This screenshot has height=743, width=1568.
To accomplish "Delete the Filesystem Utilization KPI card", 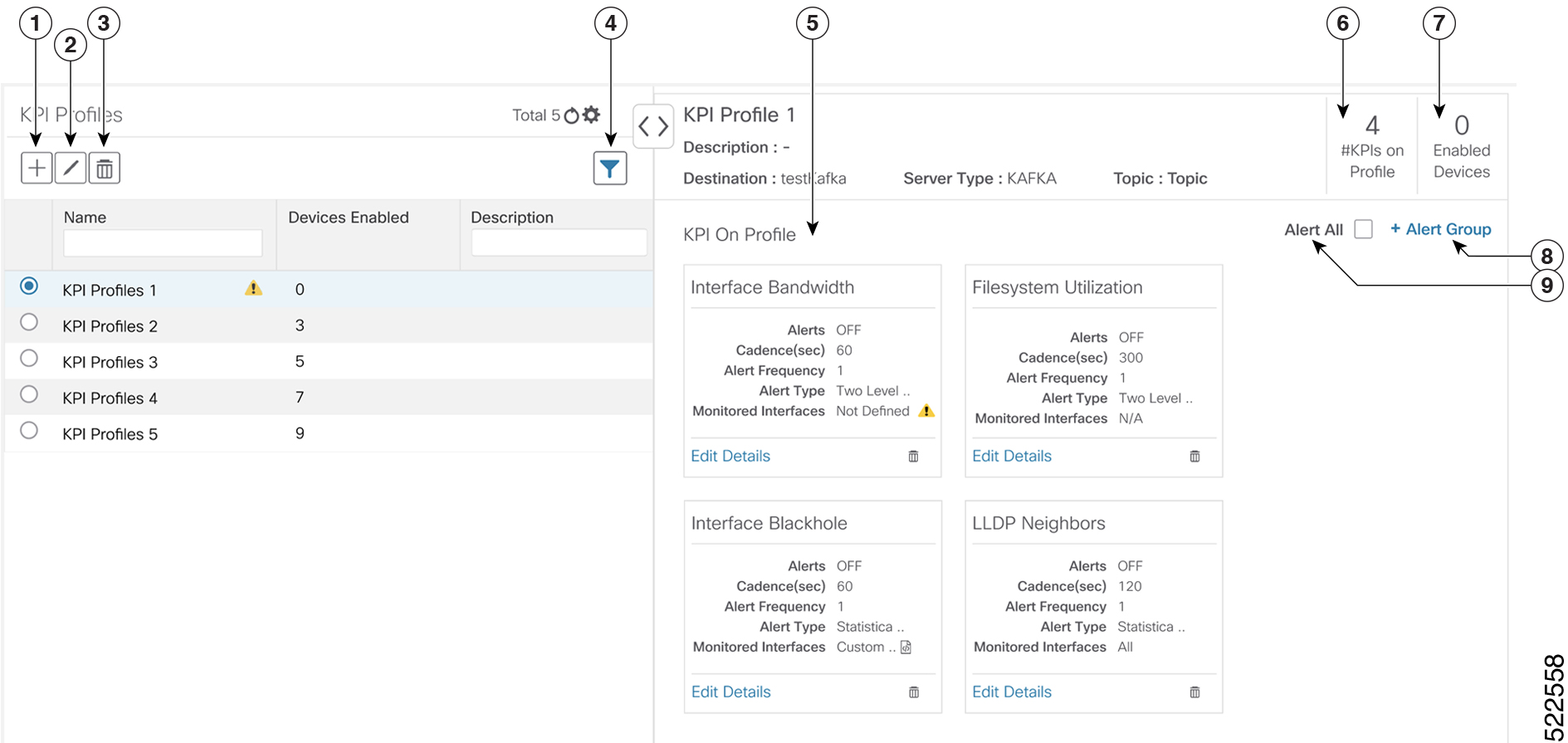I will (x=1194, y=457).
